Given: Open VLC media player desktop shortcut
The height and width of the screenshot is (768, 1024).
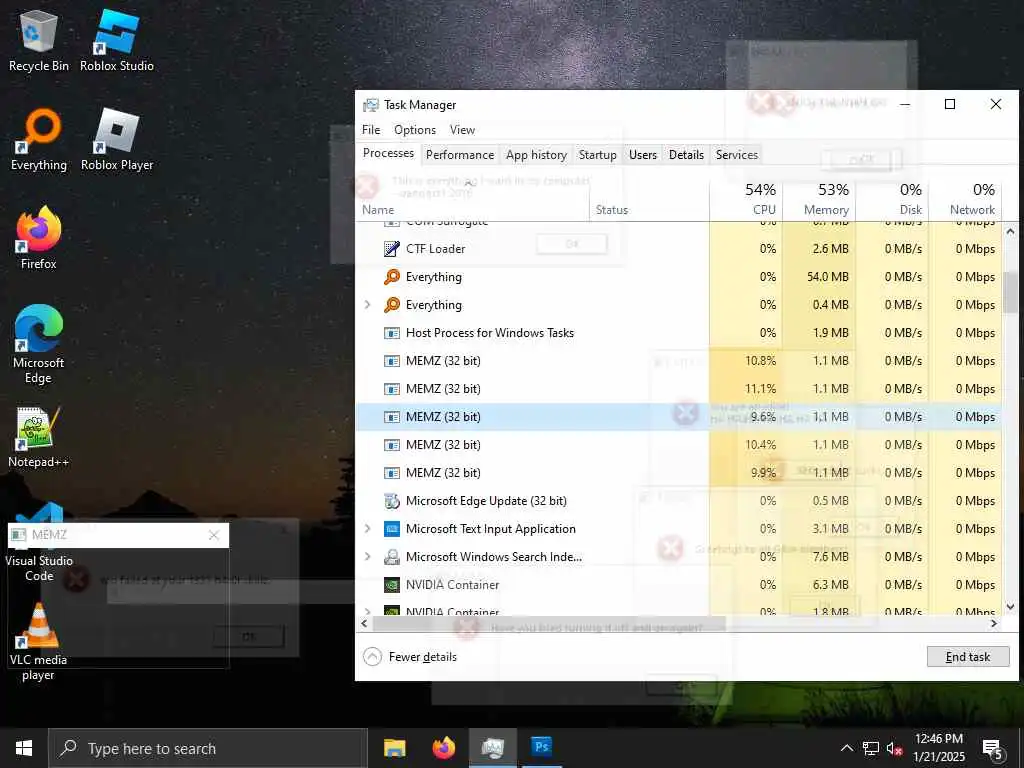Looking at the screenshot, I should click(x=39, y=642).
